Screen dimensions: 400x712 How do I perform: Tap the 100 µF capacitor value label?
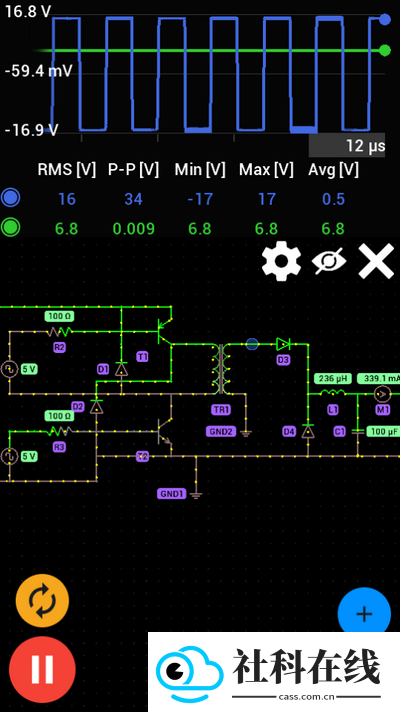(x=383, y=431)
